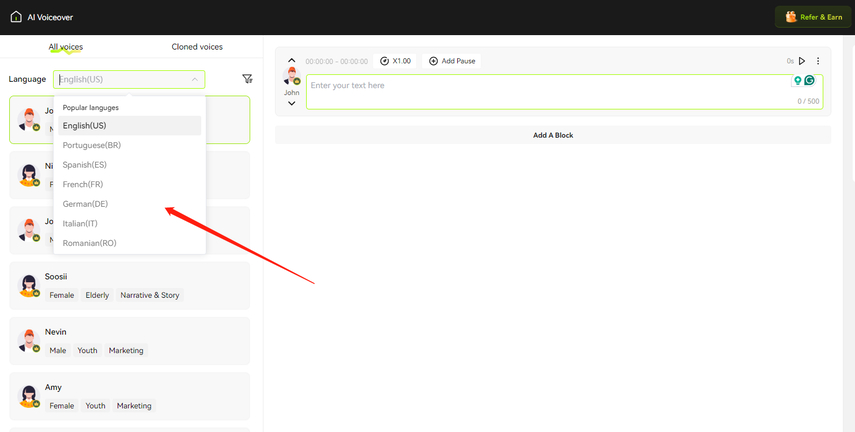Open the voice filter funnel icon

248,79
